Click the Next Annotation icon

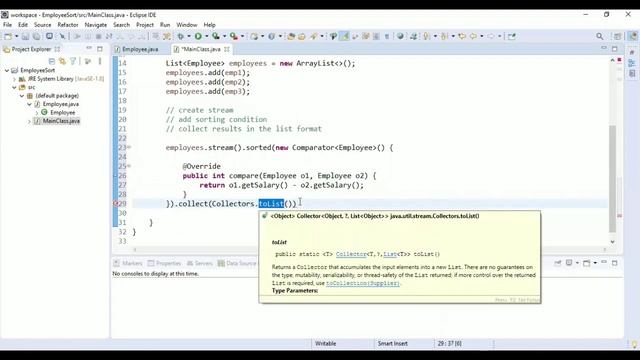coord(426,36)
